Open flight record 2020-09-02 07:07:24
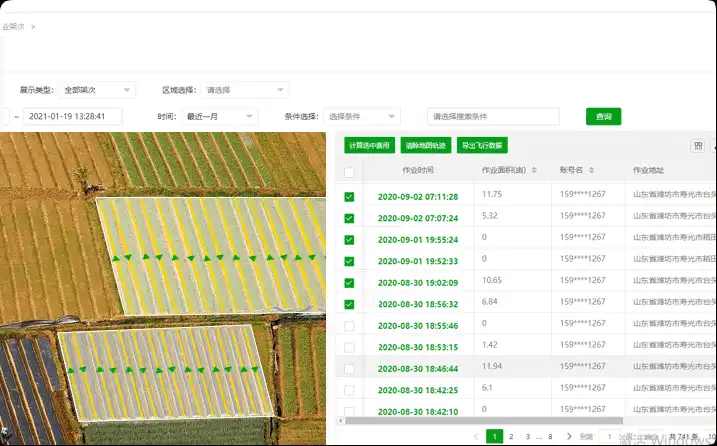This screenshot has width=717, height=446. pyautogui.click(x=418, y=218)
